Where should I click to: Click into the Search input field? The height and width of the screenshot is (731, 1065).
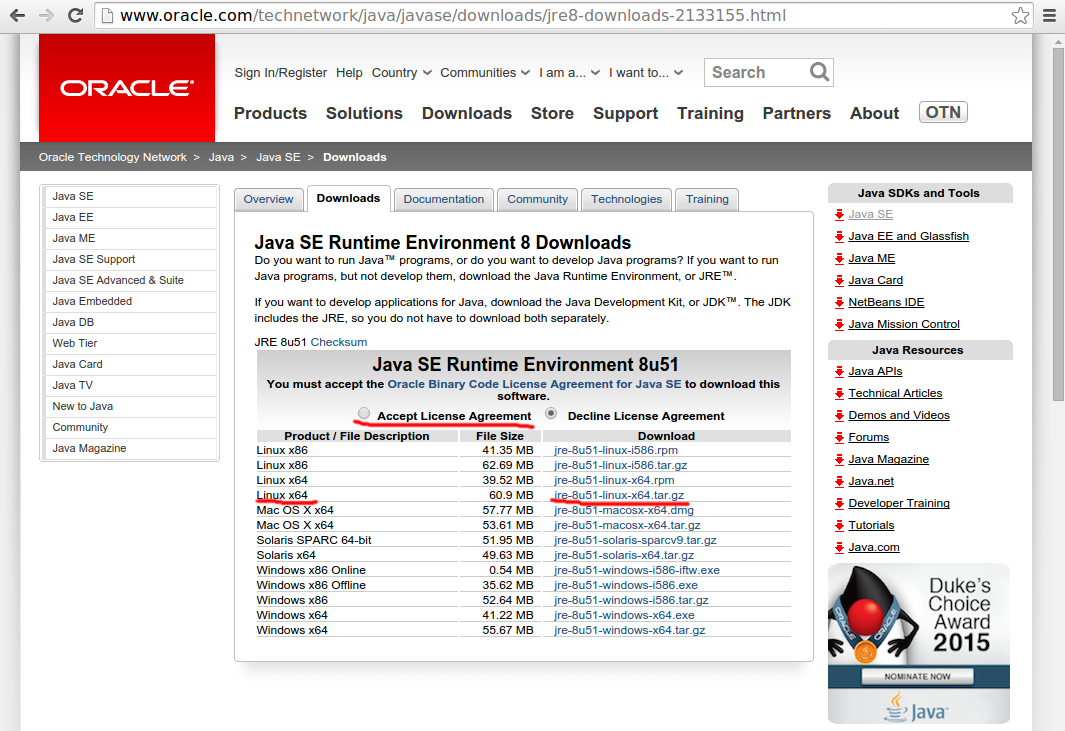tap(756, 72)
